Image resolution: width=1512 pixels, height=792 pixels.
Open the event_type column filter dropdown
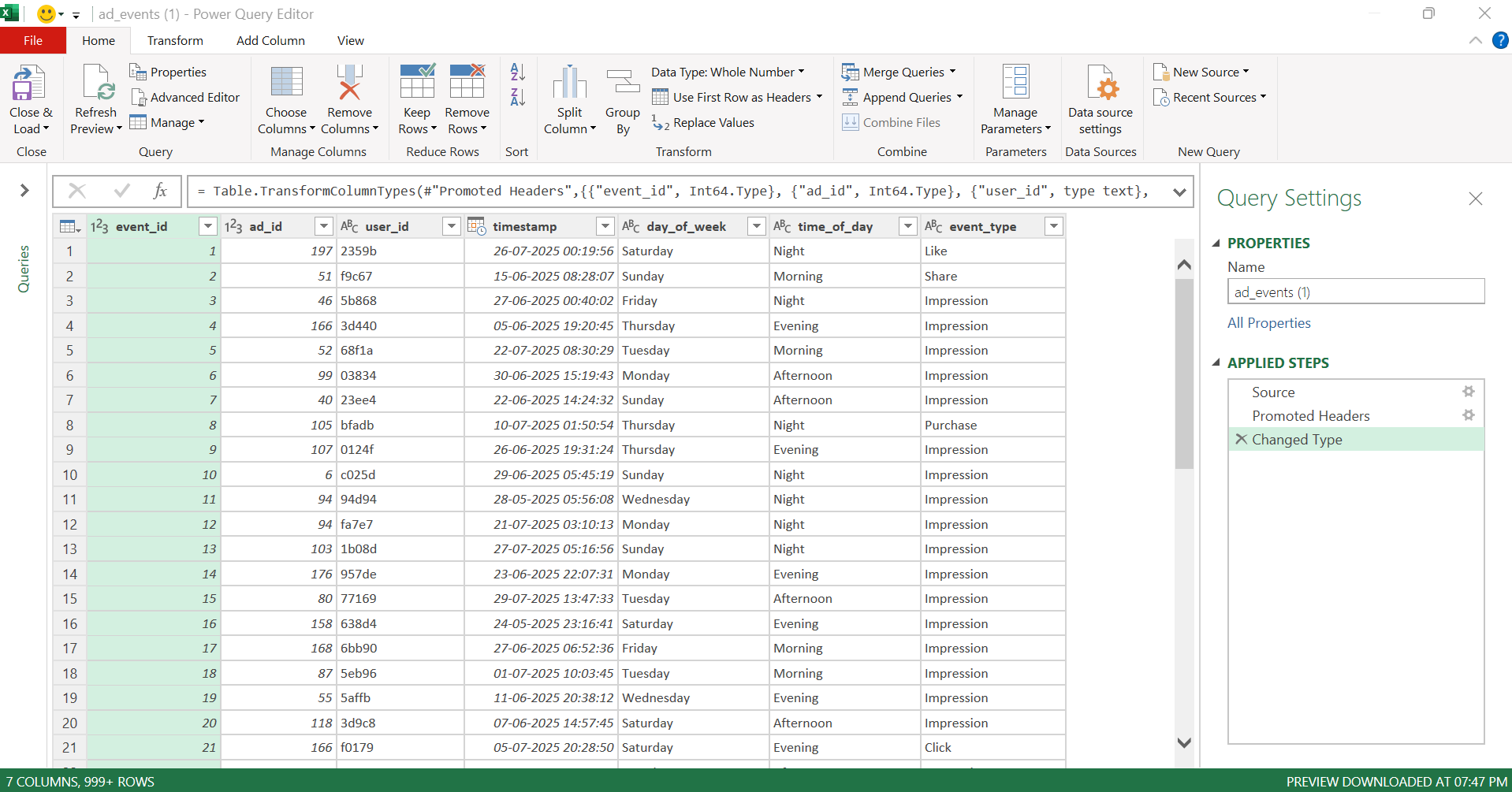tap(1053, 227)
